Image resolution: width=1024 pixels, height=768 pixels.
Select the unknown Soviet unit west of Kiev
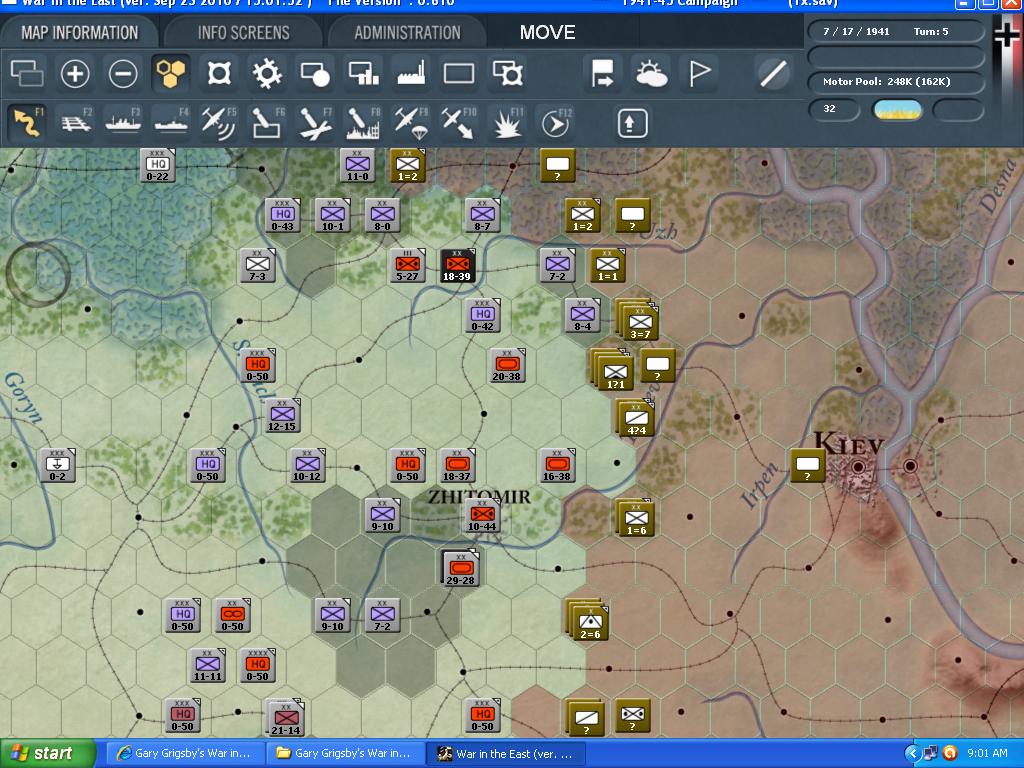808,466
